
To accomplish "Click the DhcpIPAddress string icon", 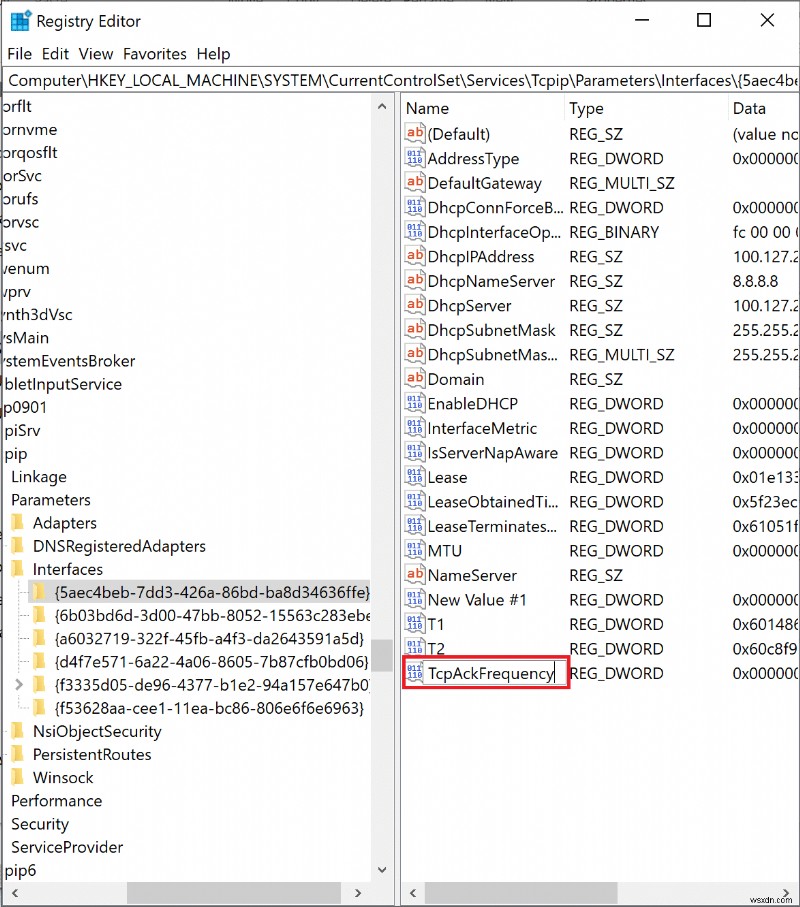I will click(x=415, y=256).
